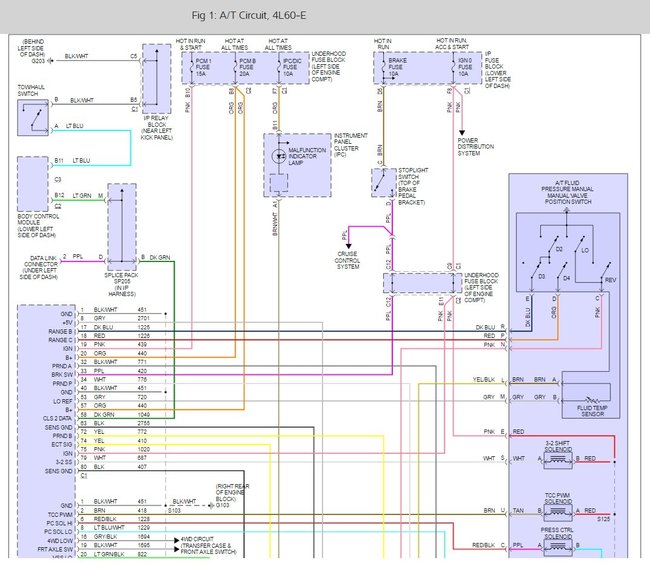Viewport: 650px width, 563px height.
Task: Select circuit number '1049' on DK GRN wire
Action: coord(143,415)
